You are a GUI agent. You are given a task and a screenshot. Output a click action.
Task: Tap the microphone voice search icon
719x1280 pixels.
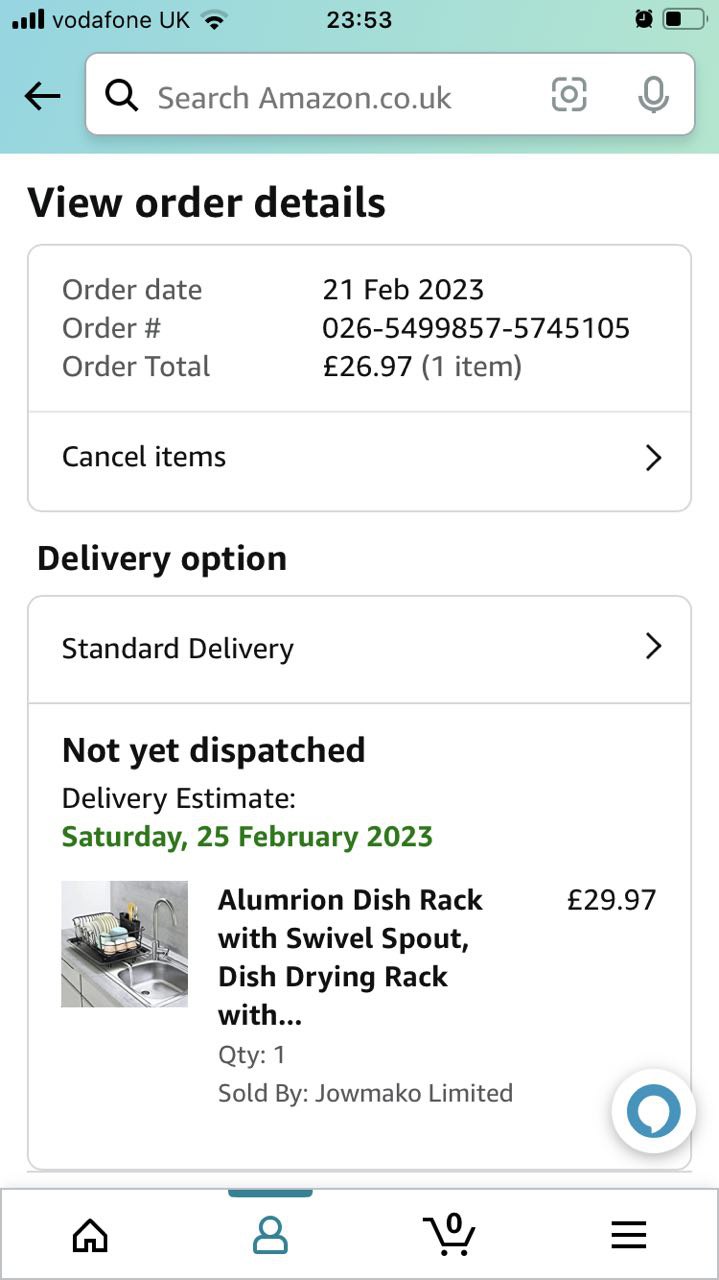pyautogui.click(x=653, y=95)
